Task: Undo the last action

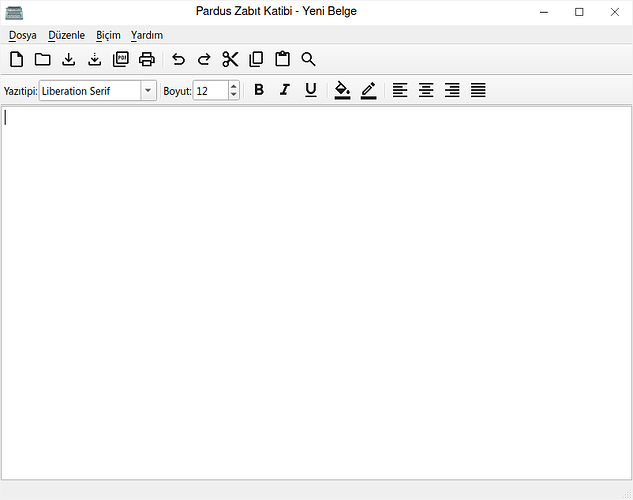Action: 179,59
